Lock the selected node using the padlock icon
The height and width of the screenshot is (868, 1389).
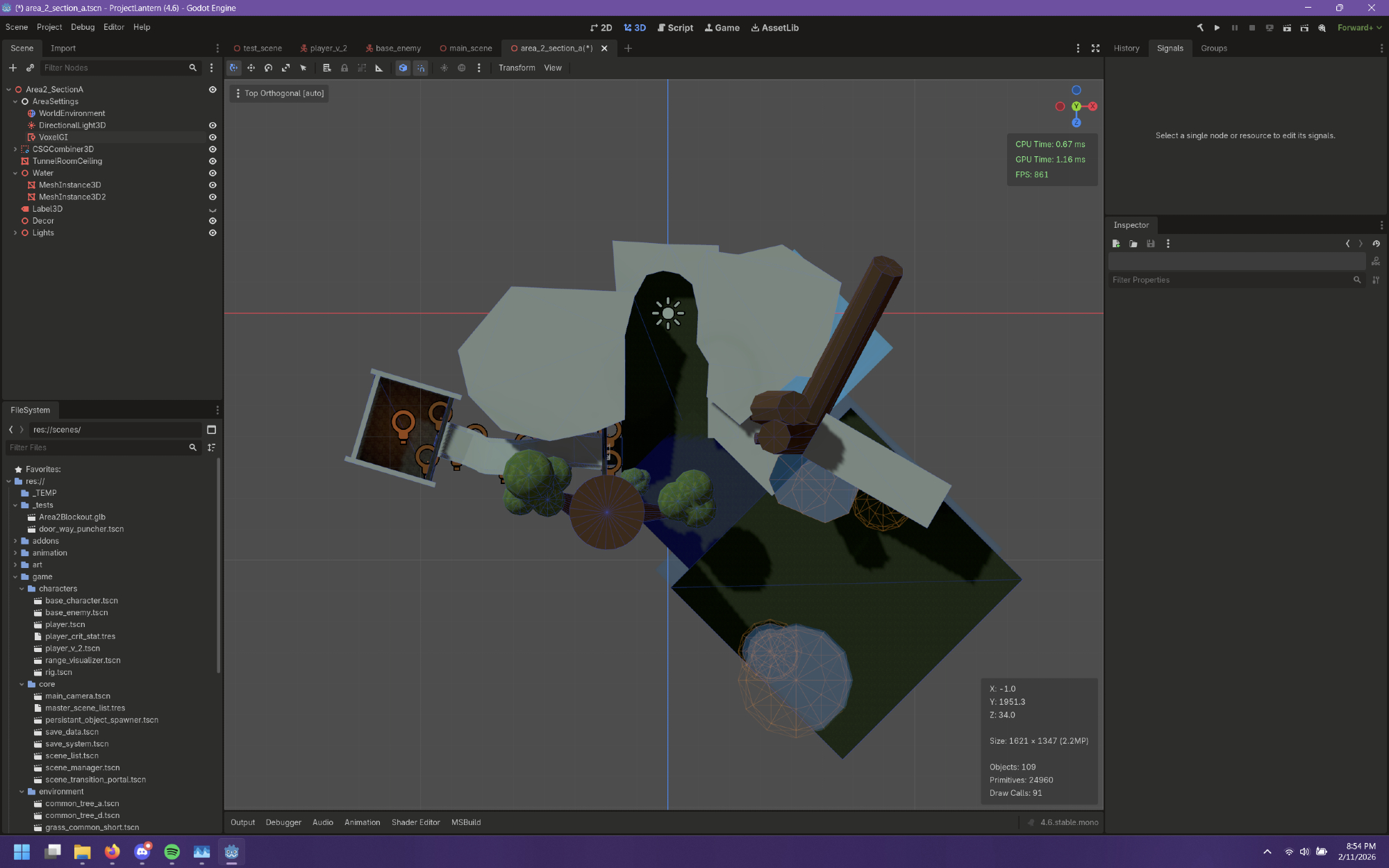(x=344, y=68)
